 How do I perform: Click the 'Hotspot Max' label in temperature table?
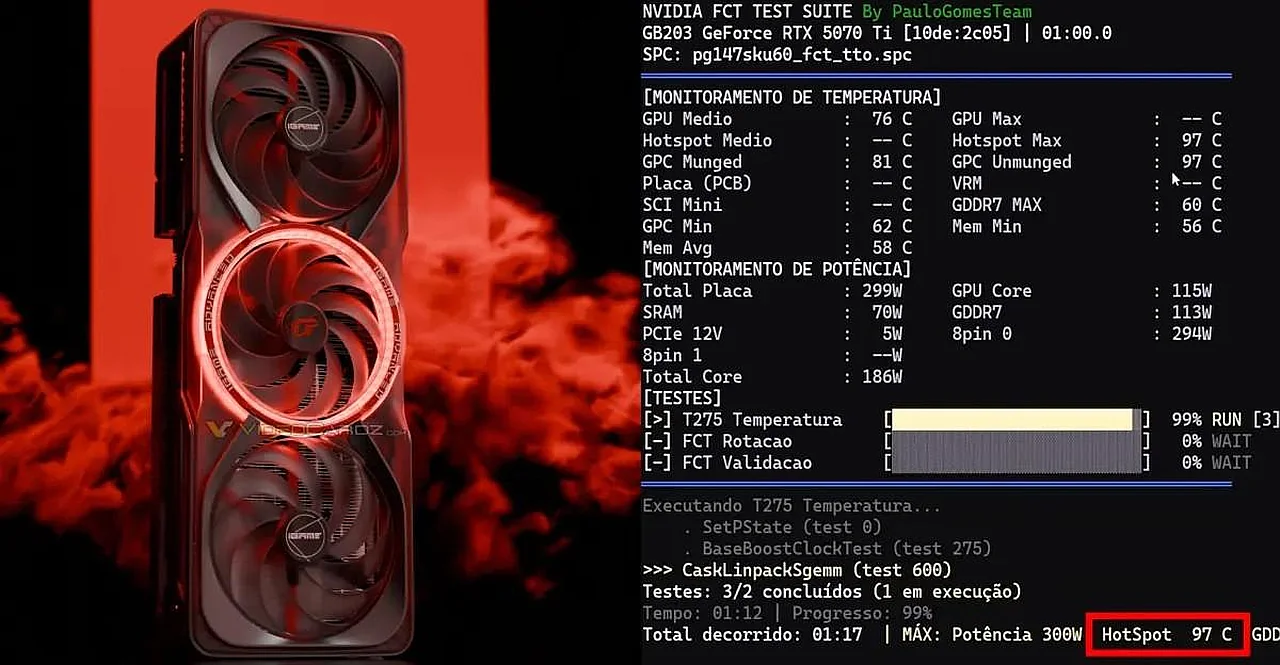tap(1006, 140)
